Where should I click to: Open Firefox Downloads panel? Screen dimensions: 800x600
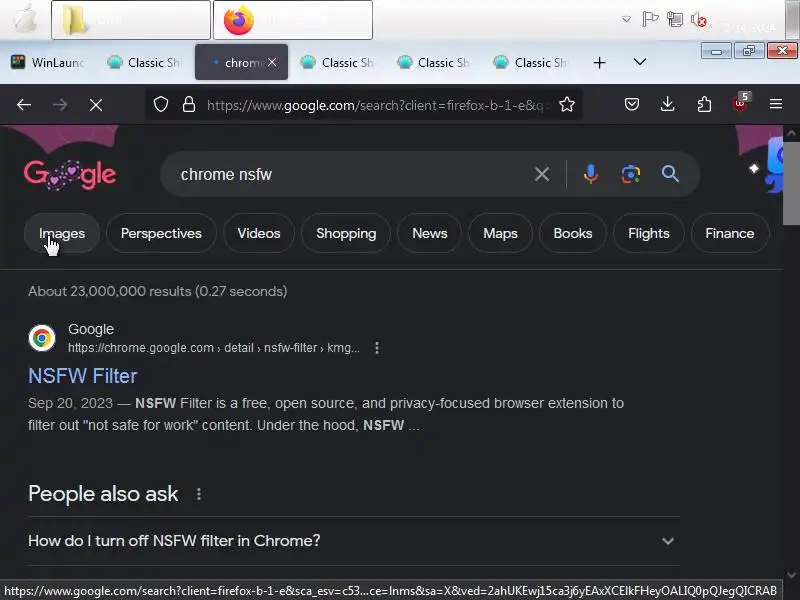[667, 105]
